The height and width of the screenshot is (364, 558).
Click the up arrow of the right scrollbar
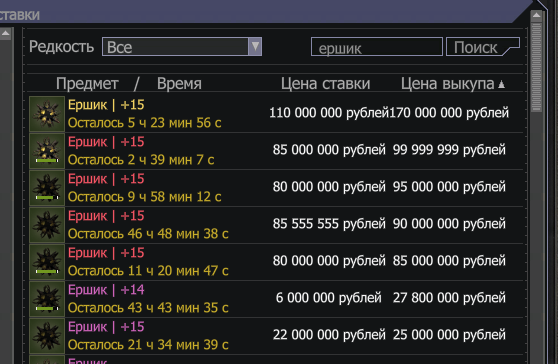point(536,15)
